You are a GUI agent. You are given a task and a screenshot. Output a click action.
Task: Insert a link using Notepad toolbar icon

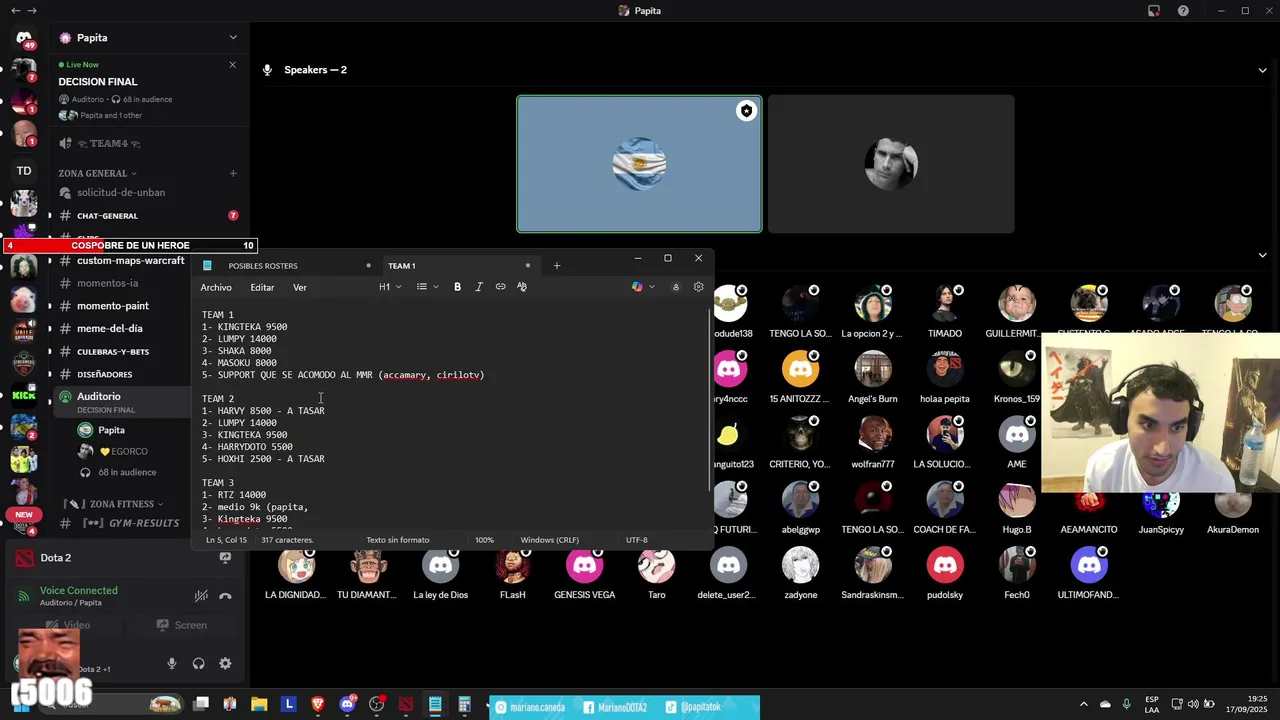click(x=500, y=287)
